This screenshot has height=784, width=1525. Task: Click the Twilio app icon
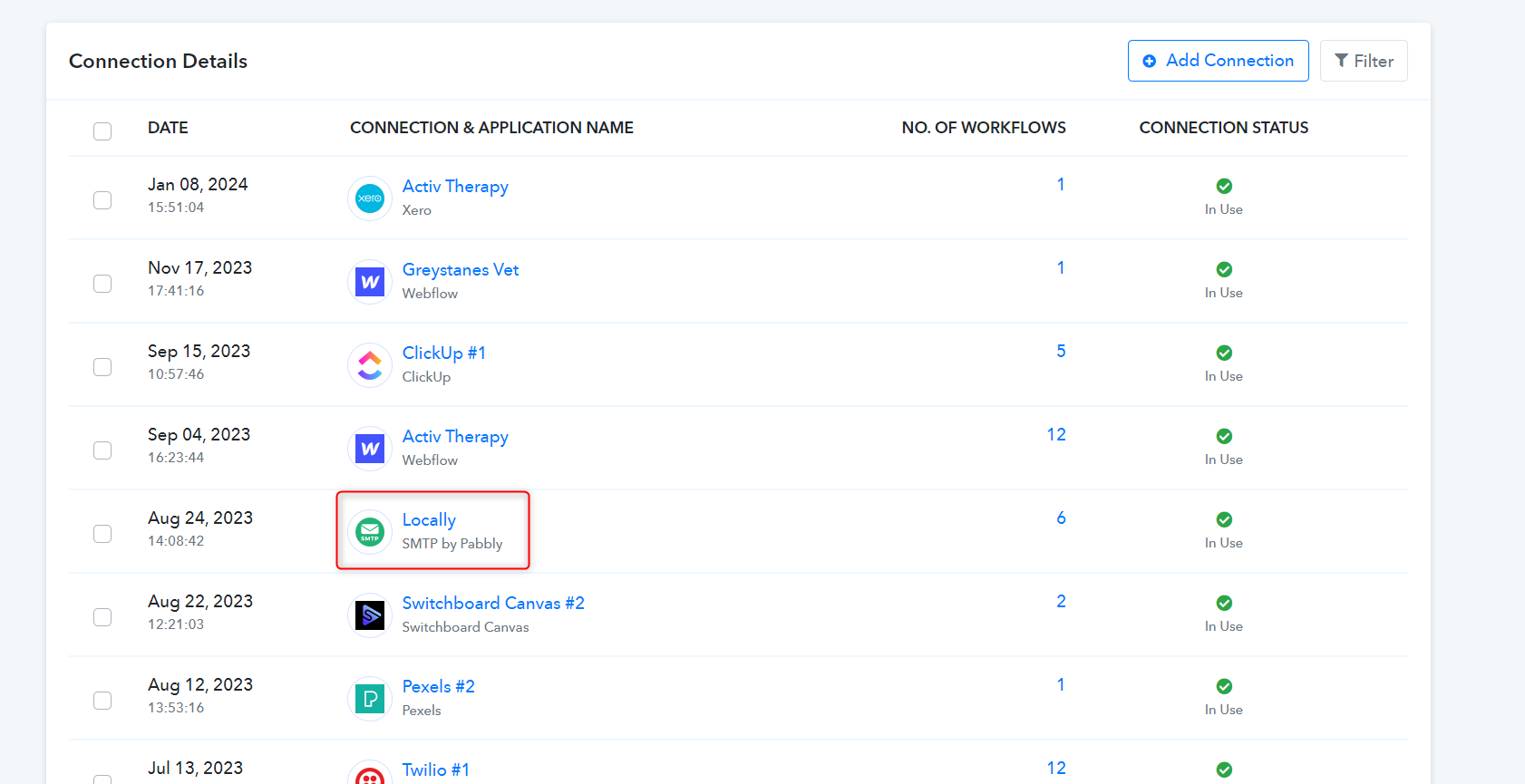click(370, 774)
